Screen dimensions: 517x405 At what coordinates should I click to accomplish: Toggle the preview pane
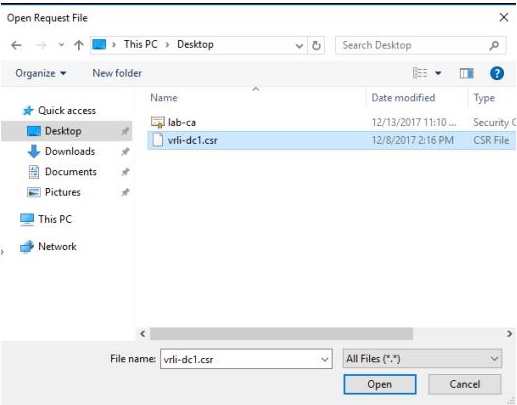466,73
